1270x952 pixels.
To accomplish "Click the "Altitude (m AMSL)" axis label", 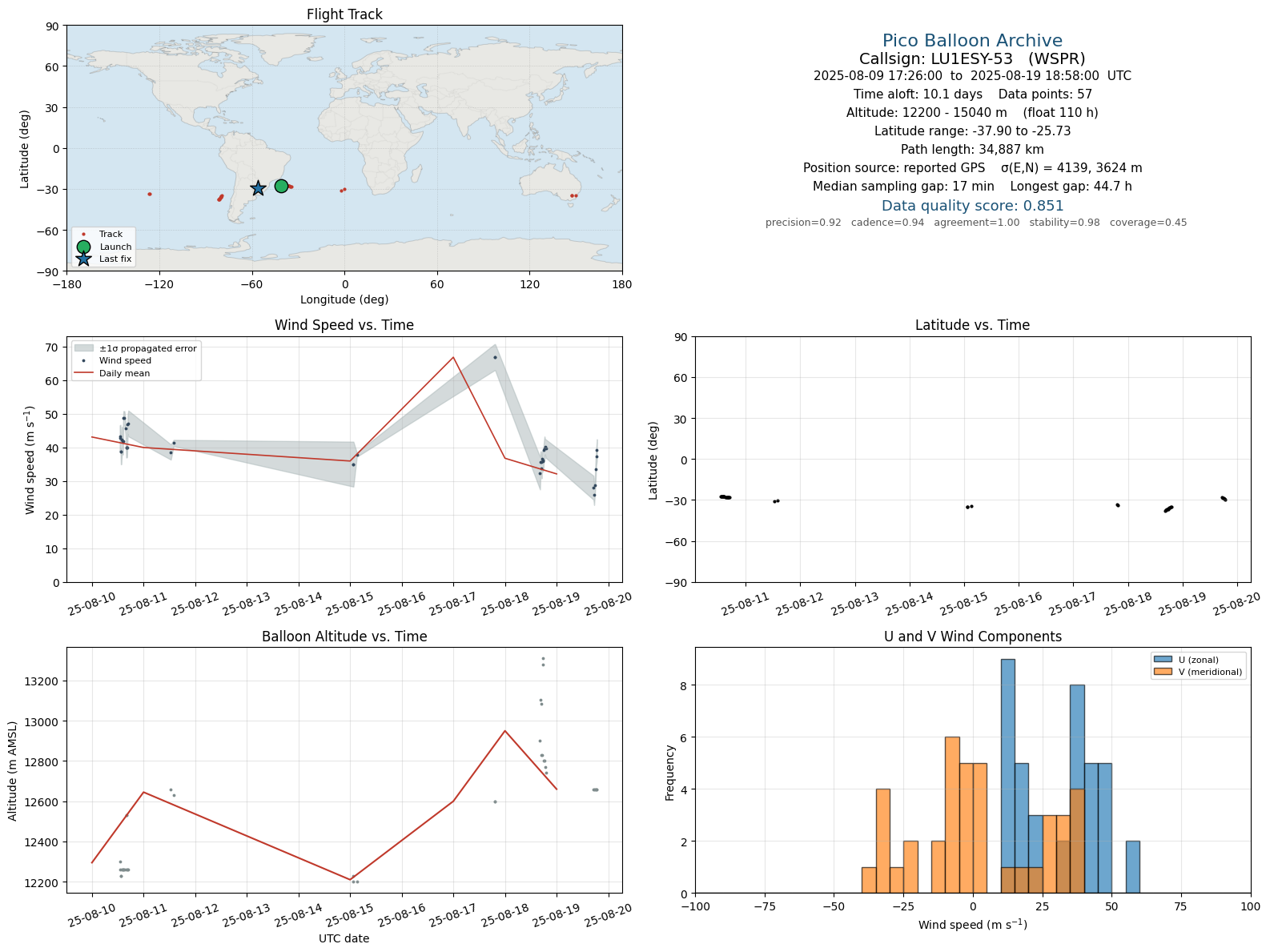I will 13,771.
